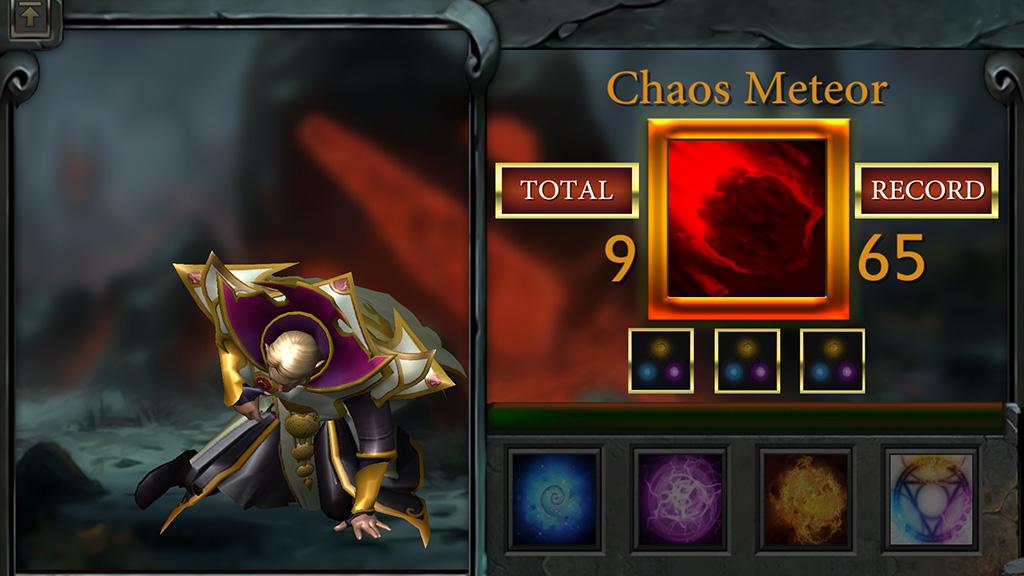The image size is (1024, 576).
Task: Cast the Exort fiery orb ability
Action: coord(806,499)
